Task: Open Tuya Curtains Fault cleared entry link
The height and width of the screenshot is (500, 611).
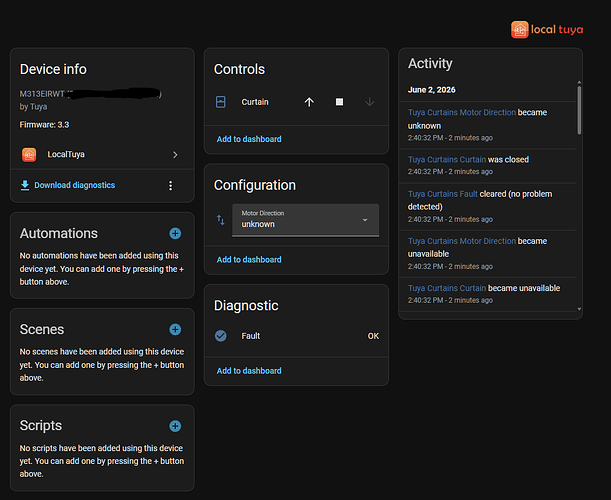Action: point(443,194)
